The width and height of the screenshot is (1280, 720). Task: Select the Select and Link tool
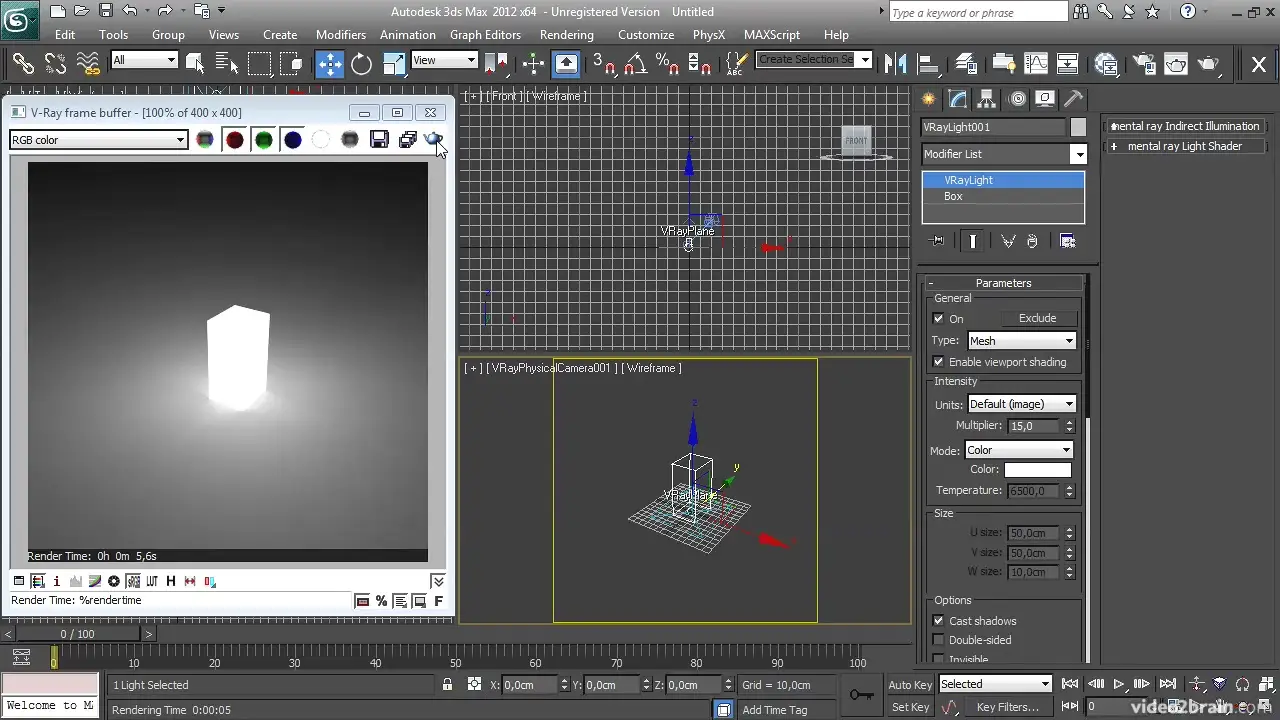pyautogui.click(x=22, y=64)
